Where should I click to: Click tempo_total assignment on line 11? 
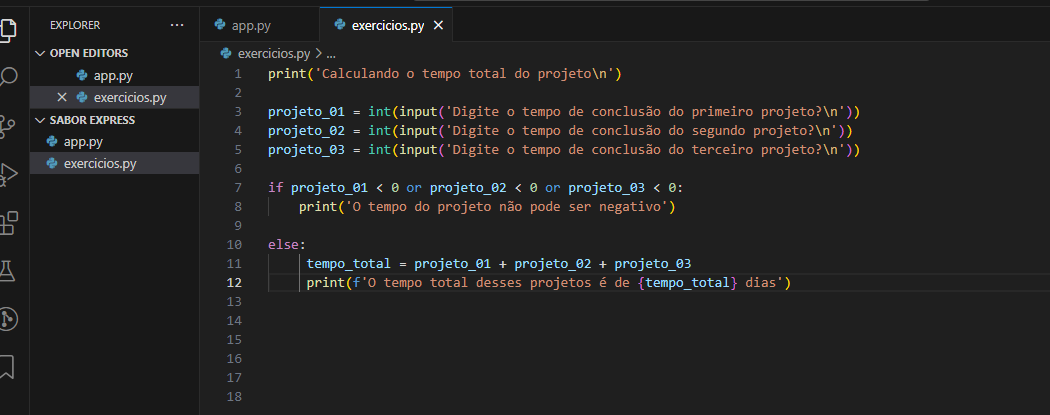coord(348,264)
